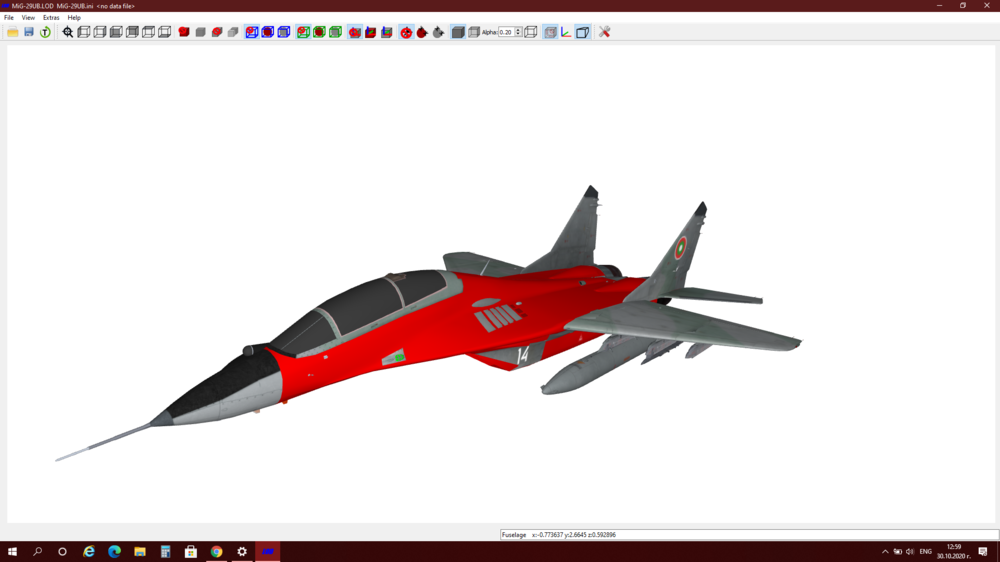Save using the blue floppy disk icon
Image resolution: width=1000 pixels, height=562 pixels.
29,32
